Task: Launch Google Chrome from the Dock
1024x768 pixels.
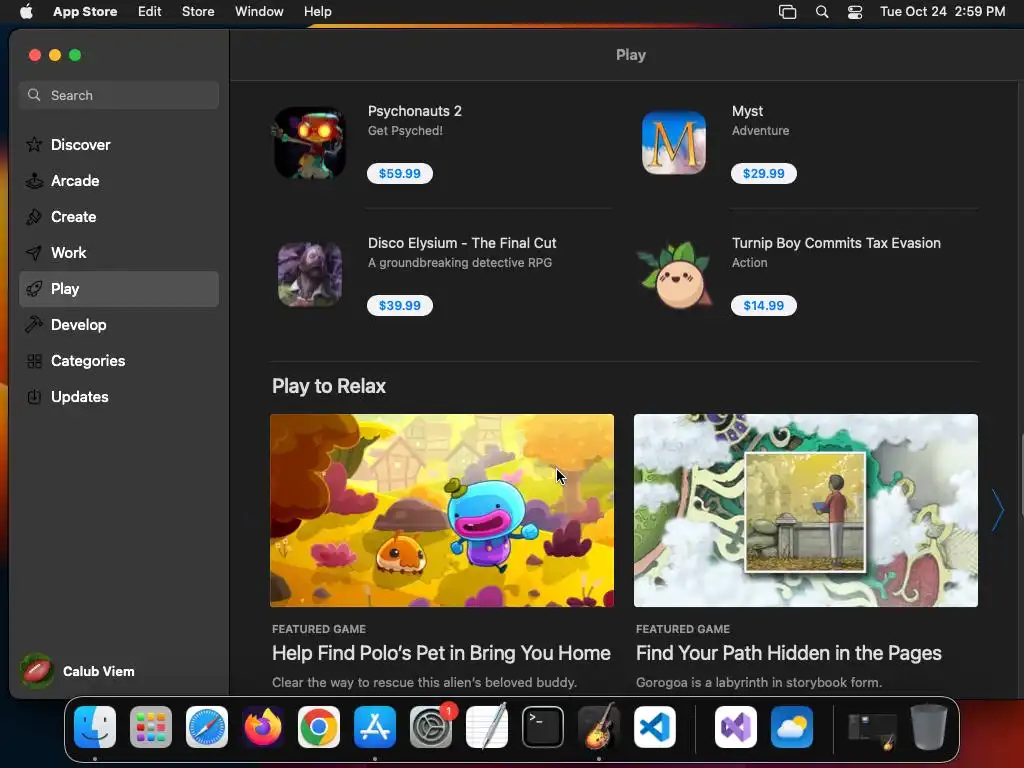Action: point(319,727)
